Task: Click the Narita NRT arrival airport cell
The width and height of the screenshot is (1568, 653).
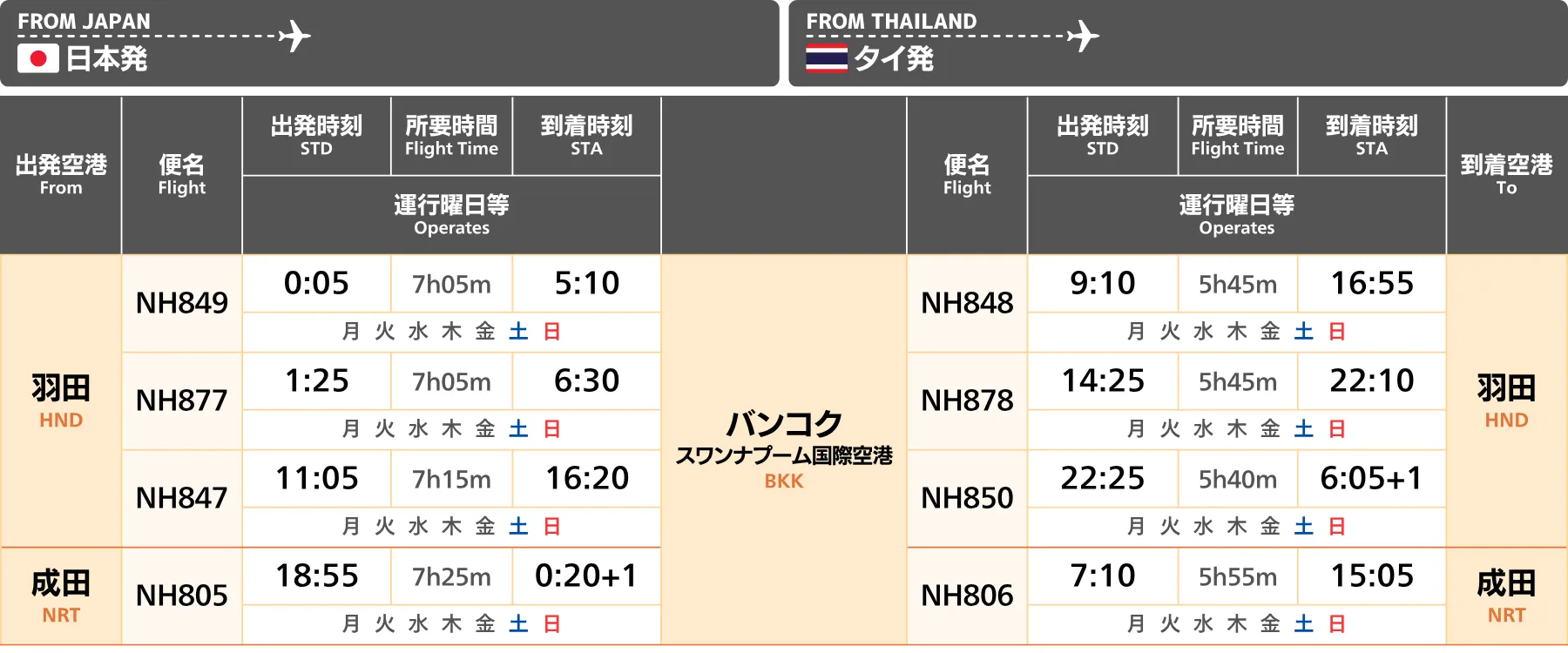Action: coord(1506,596)
